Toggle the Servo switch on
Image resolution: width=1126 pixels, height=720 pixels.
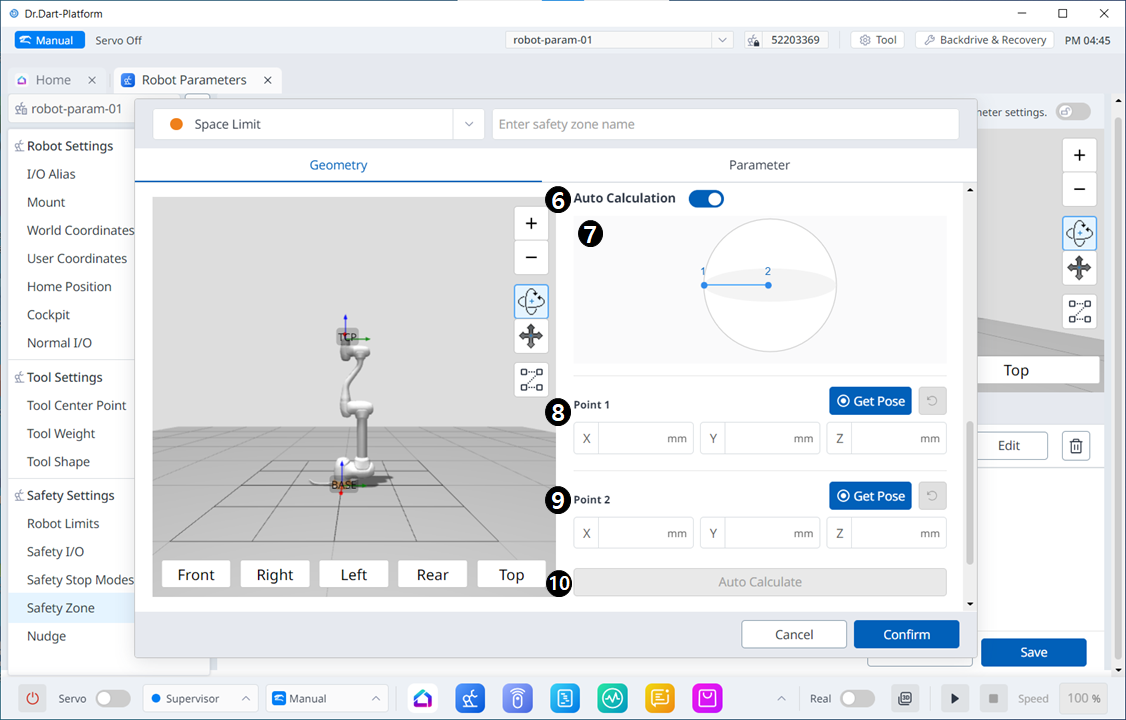pos(112,698)
